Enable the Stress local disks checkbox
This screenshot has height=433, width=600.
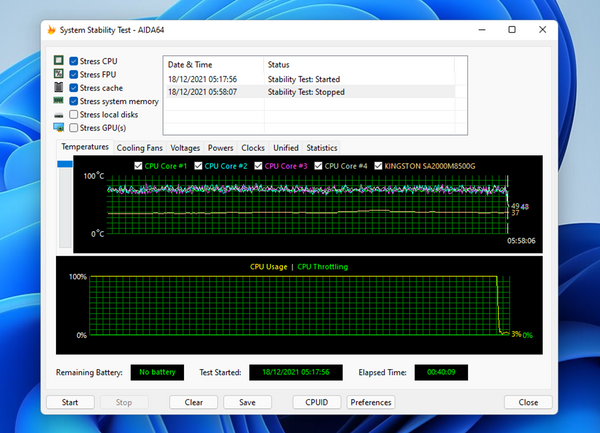(74, 114)
